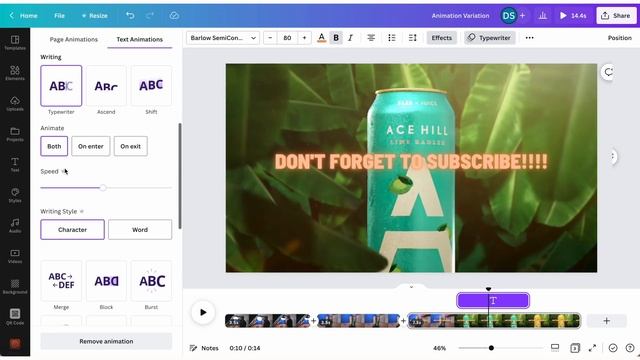Viewport: 640px width, 360px height.
Task: Open the insights chart icon
Action: tap(542, 16)
